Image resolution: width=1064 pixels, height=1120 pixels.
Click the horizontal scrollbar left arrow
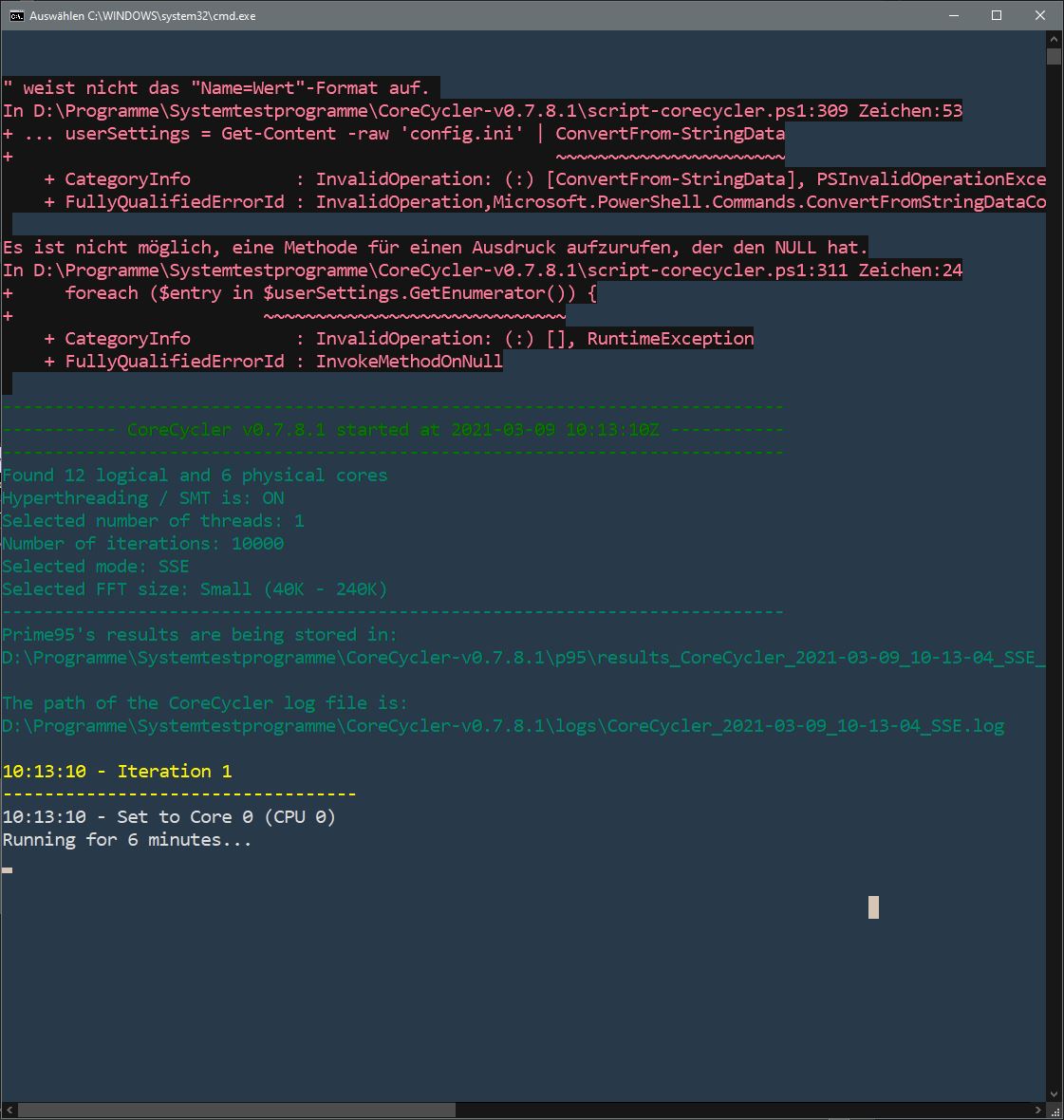click(x=9, y=1110)
